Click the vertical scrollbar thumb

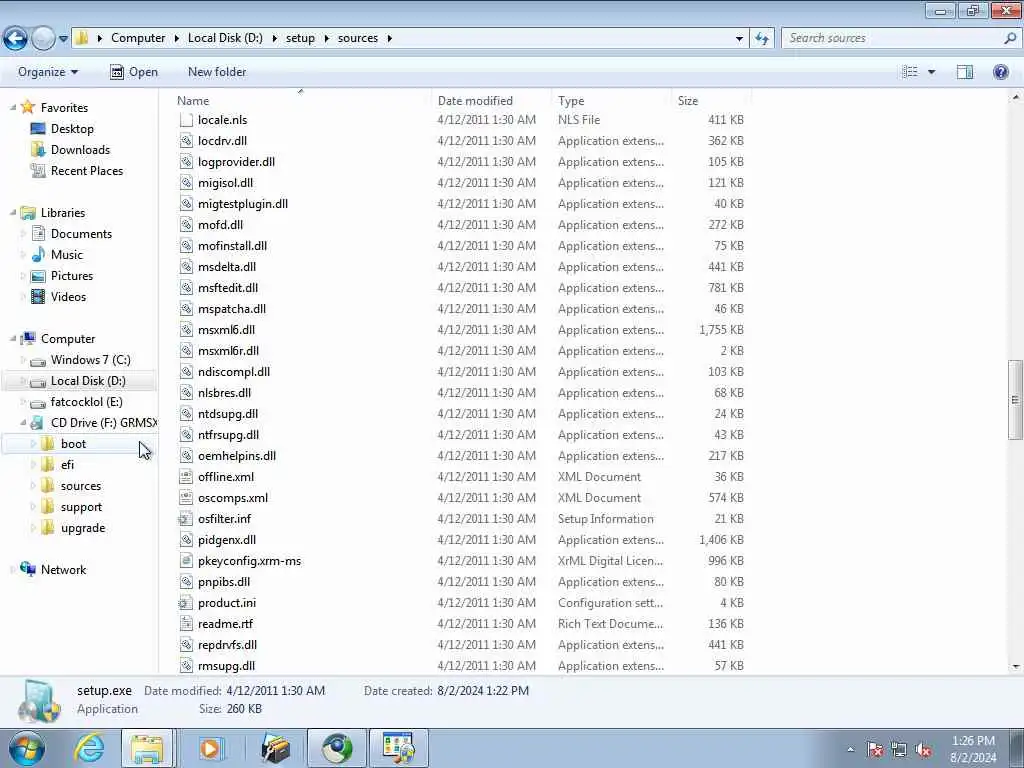(x=1016, y=400)
